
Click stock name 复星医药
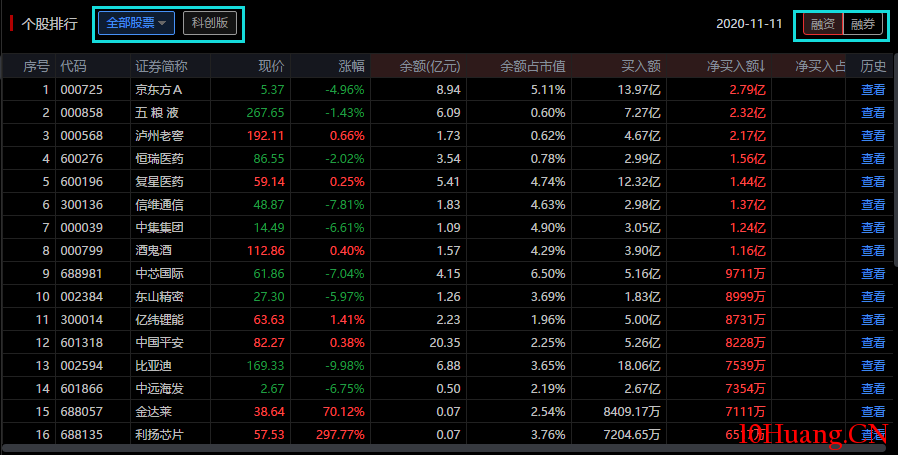click(x=159, y=182)
